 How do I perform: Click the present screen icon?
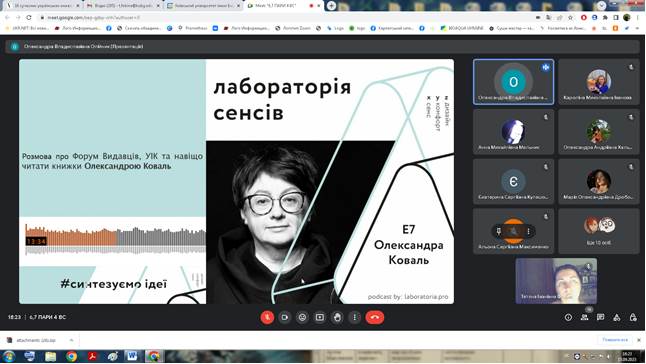[320, 317]
